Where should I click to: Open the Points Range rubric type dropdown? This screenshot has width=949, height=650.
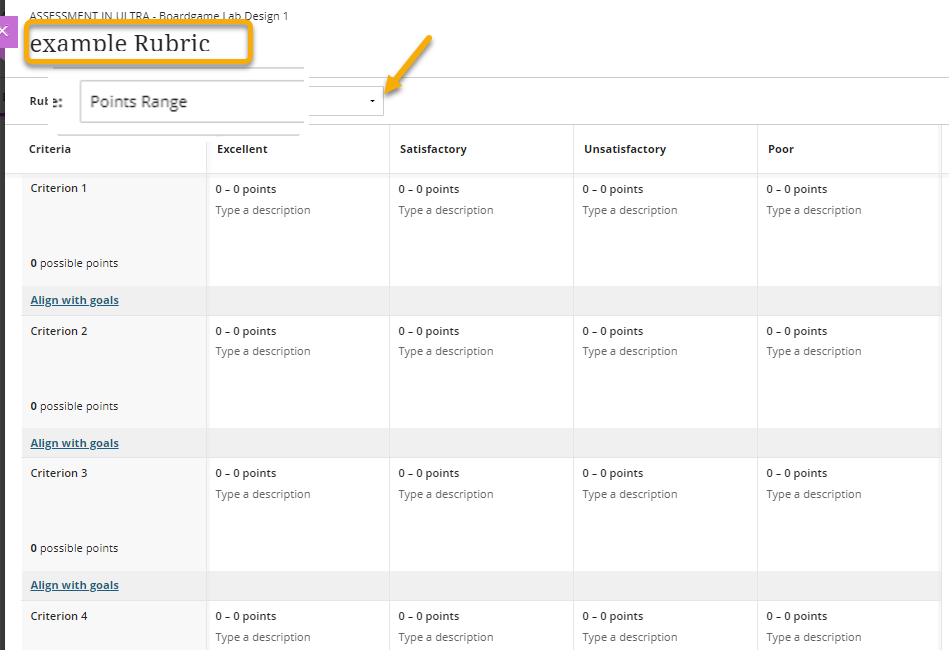pos(371,101)
